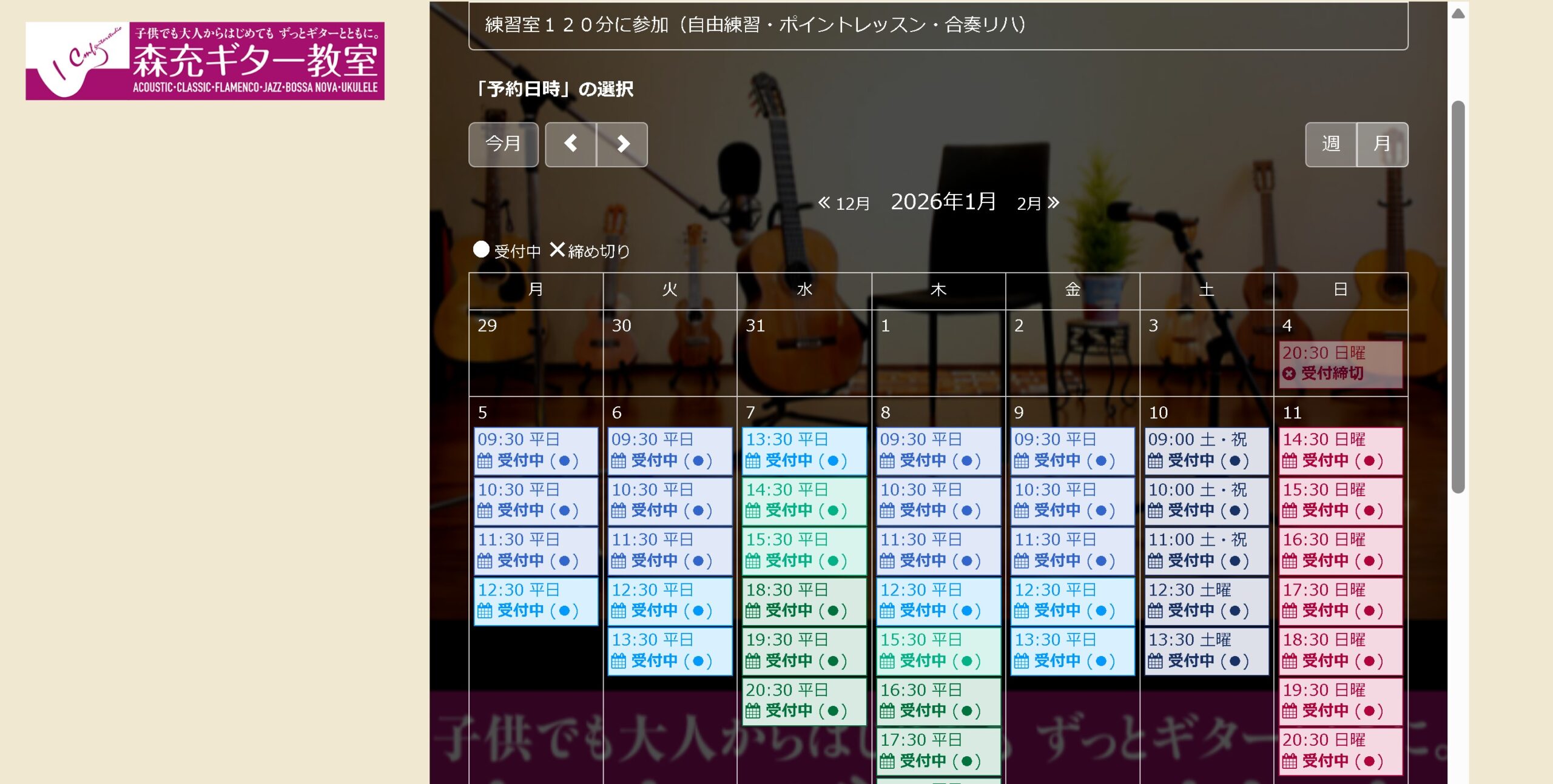Click the vertical scrollbar thumb
Image resolution: width=1553 pixels, height=784 pixels.
click(1458, 296)
